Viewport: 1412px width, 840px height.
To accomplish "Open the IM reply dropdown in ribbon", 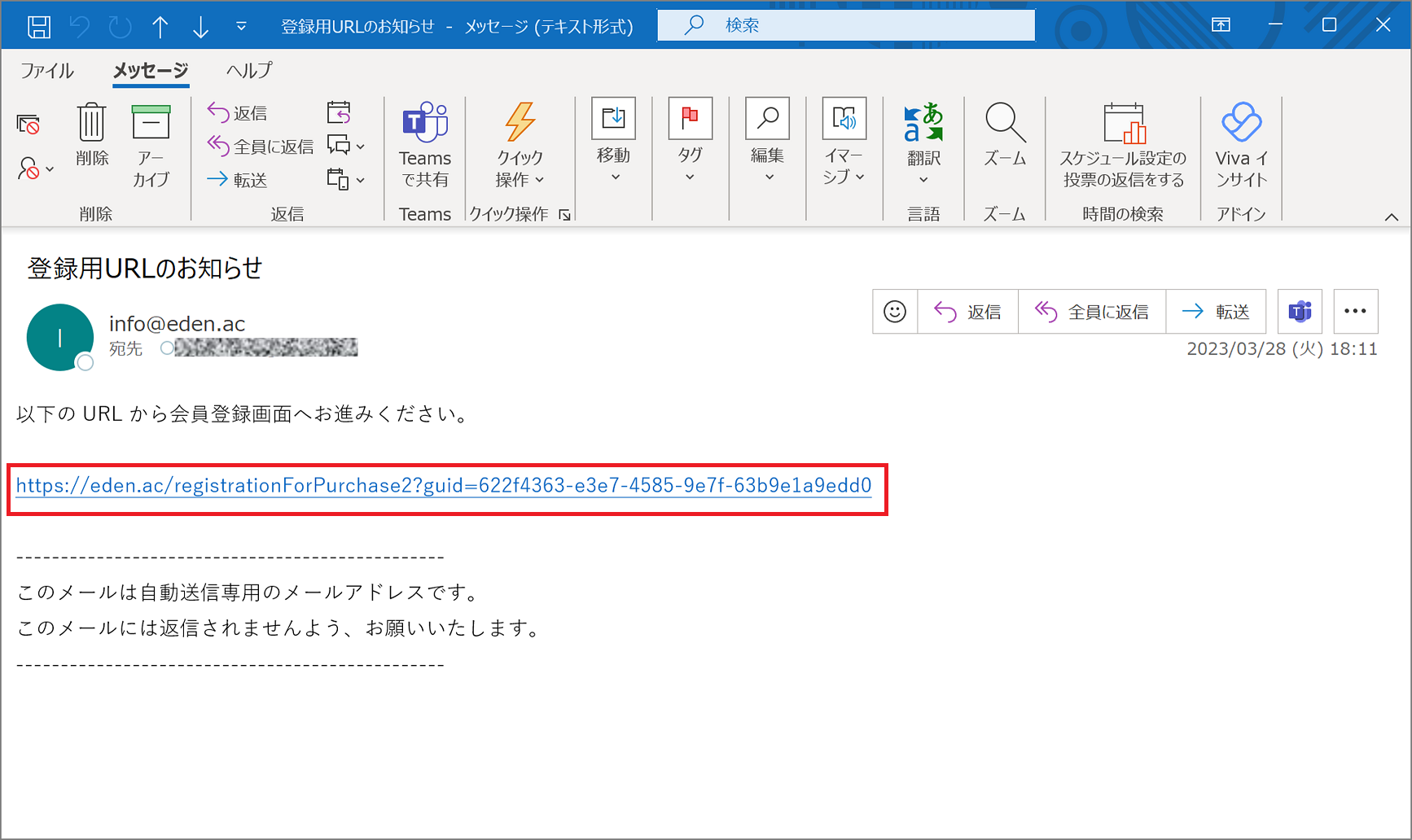I will click(x=346, y=146).
